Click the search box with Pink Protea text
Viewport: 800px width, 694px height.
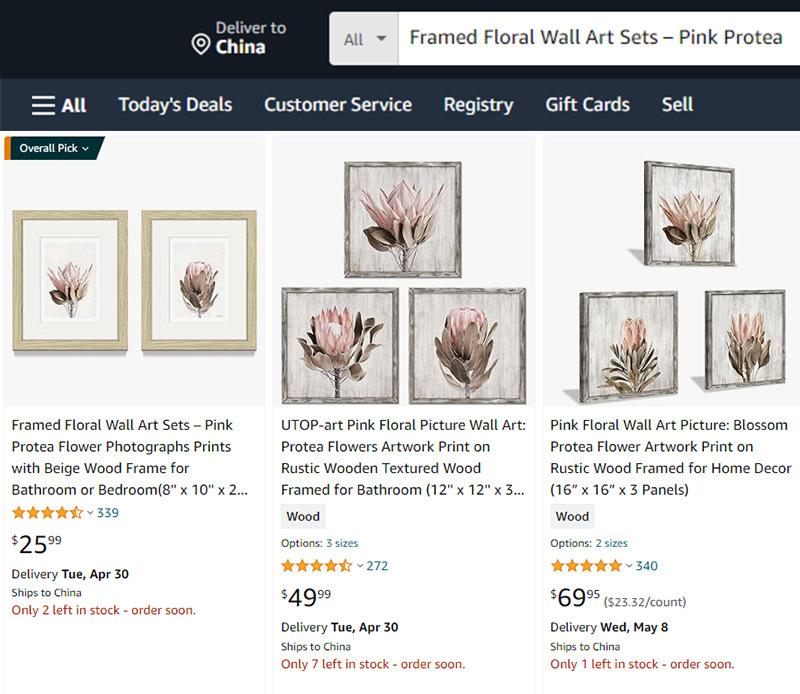coord(599,39)
